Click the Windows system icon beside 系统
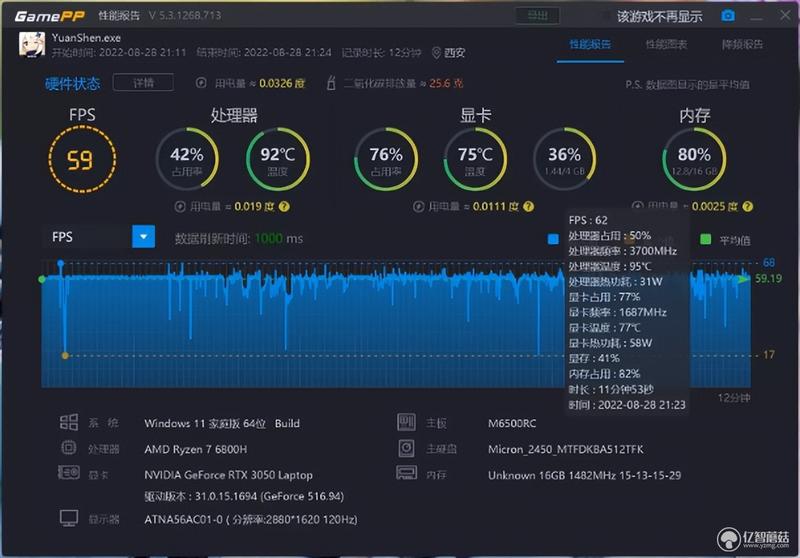800x558 pixels. pyautogui.click(x=69, y=422)
